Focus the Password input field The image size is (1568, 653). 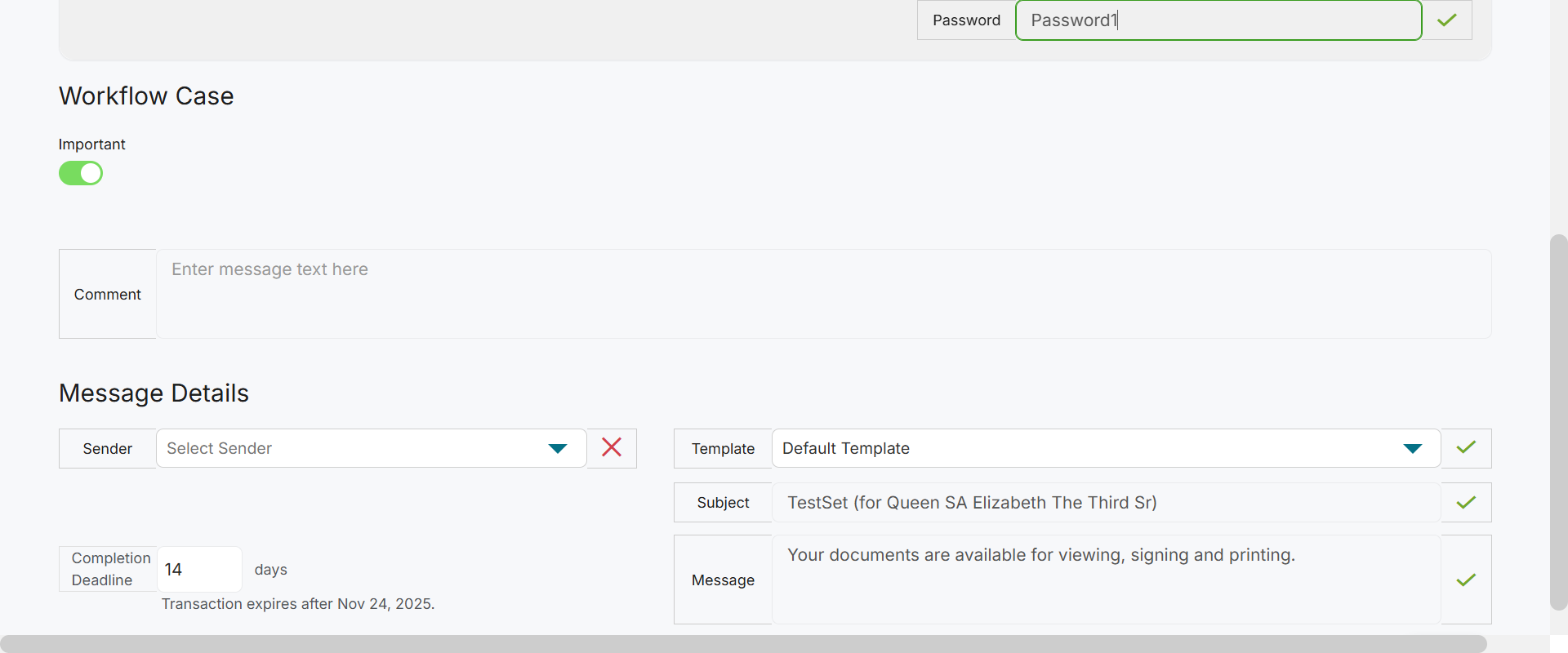(1217, 20)
